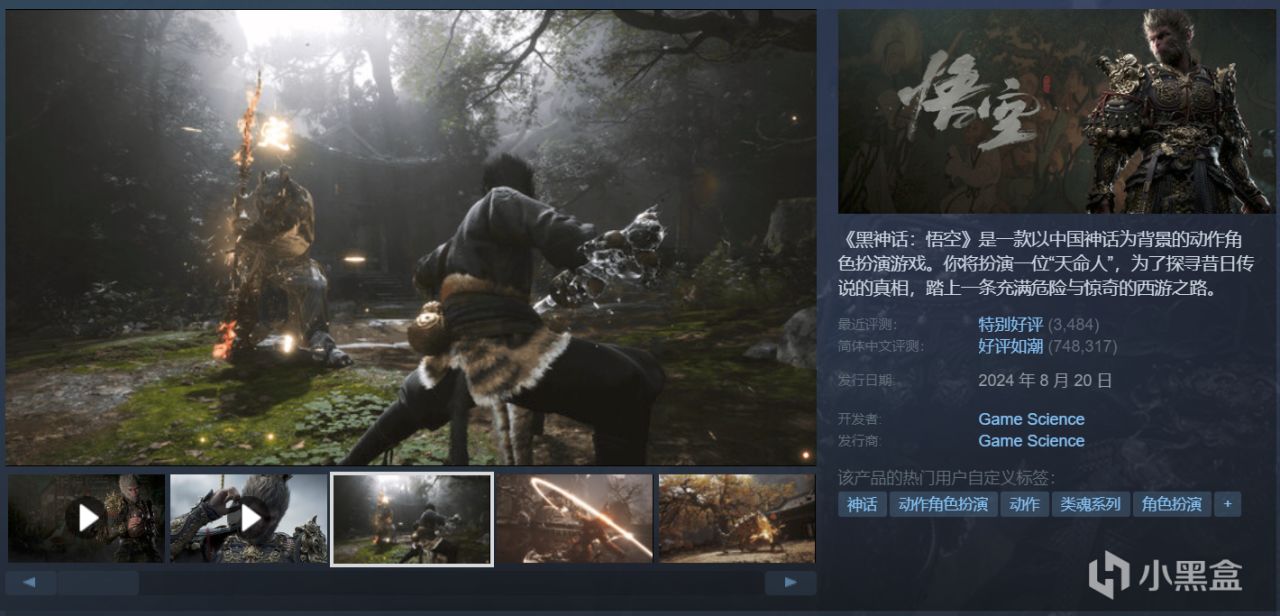Screen dimensions: 1280x616
Task: Click the 最近评测 label
Action: 869,325
